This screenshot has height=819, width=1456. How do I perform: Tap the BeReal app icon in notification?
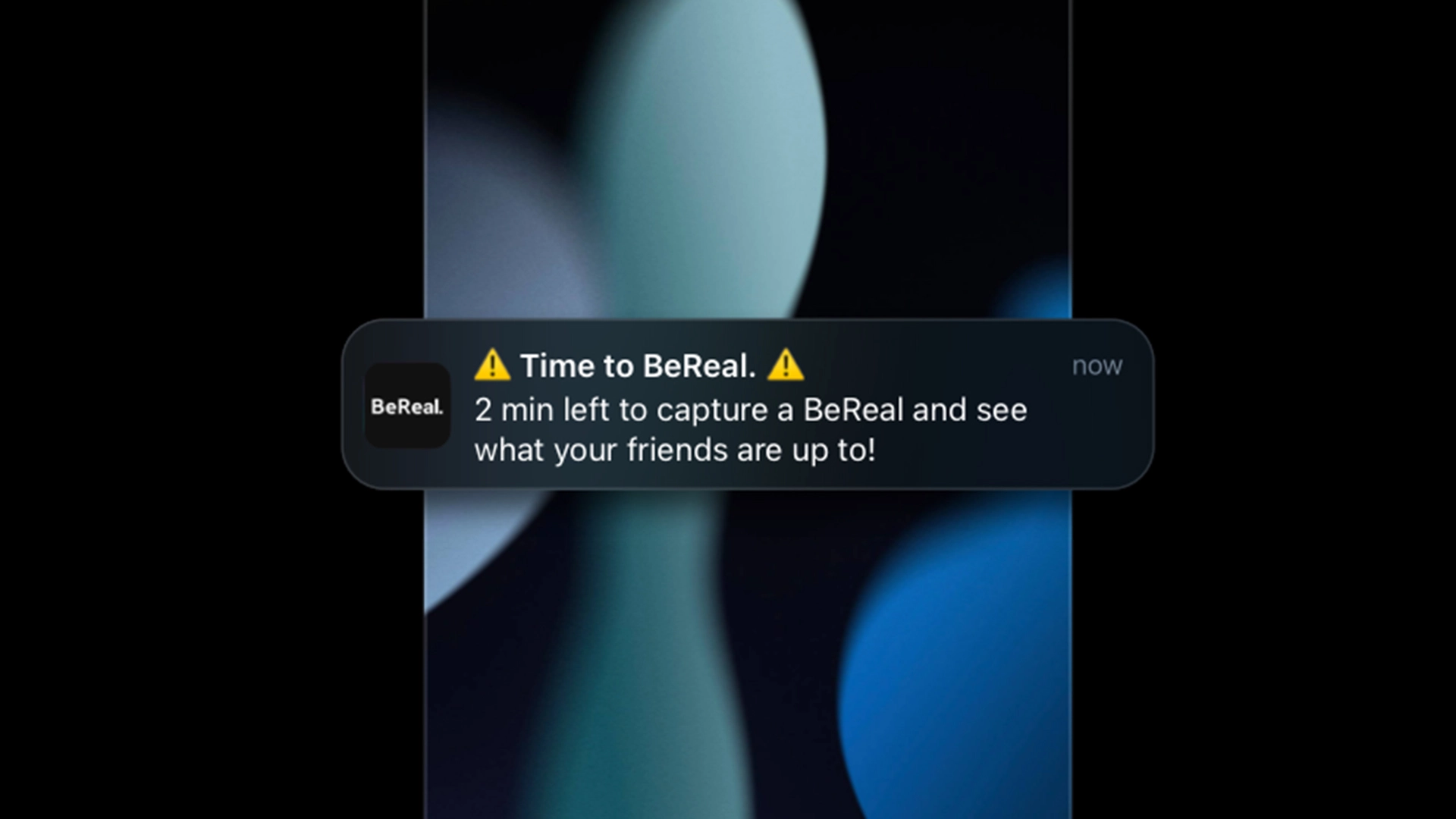click(x=408, y=406)
